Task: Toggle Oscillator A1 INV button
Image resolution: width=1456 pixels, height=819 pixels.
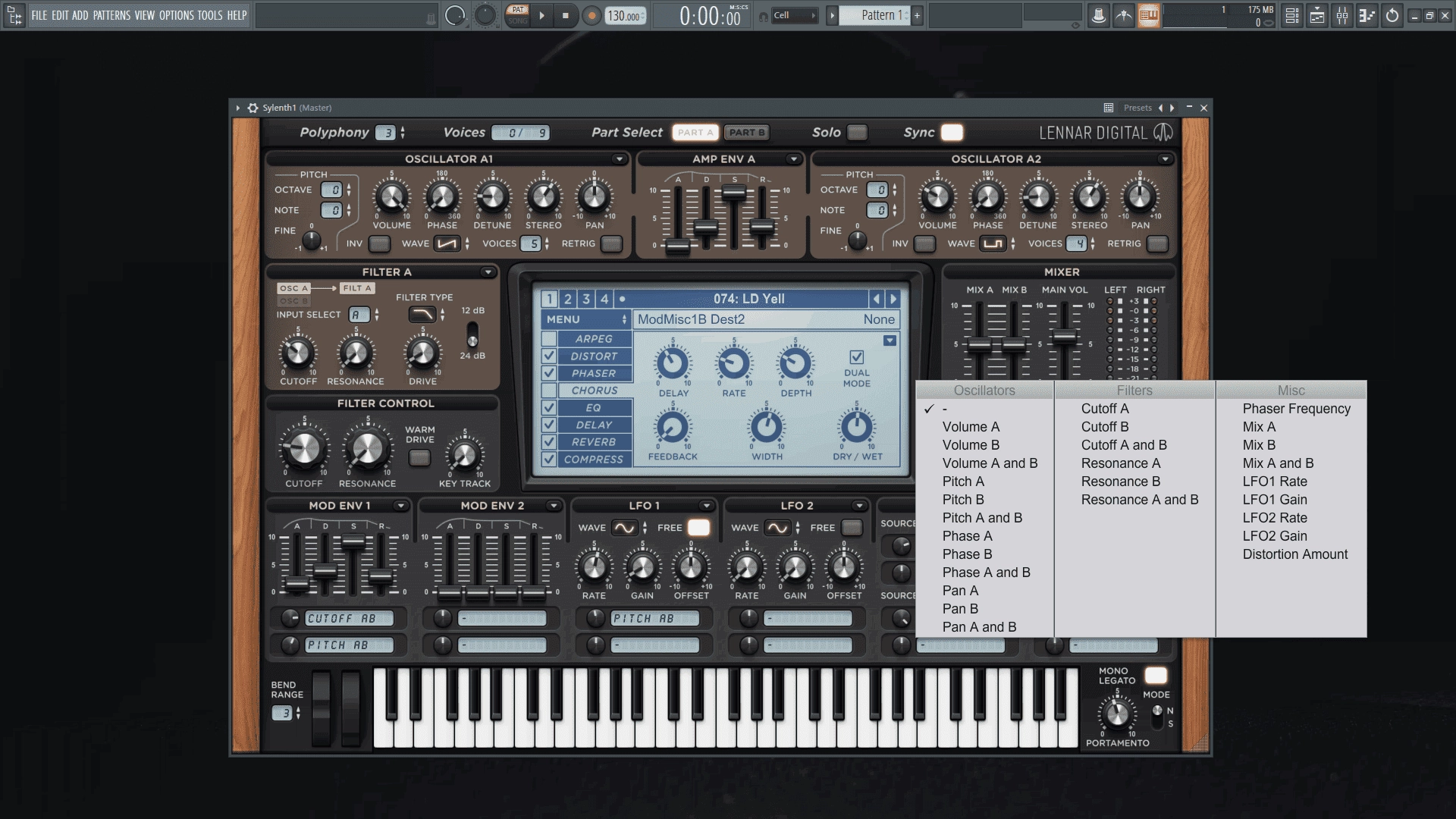Action: point(379,243)
